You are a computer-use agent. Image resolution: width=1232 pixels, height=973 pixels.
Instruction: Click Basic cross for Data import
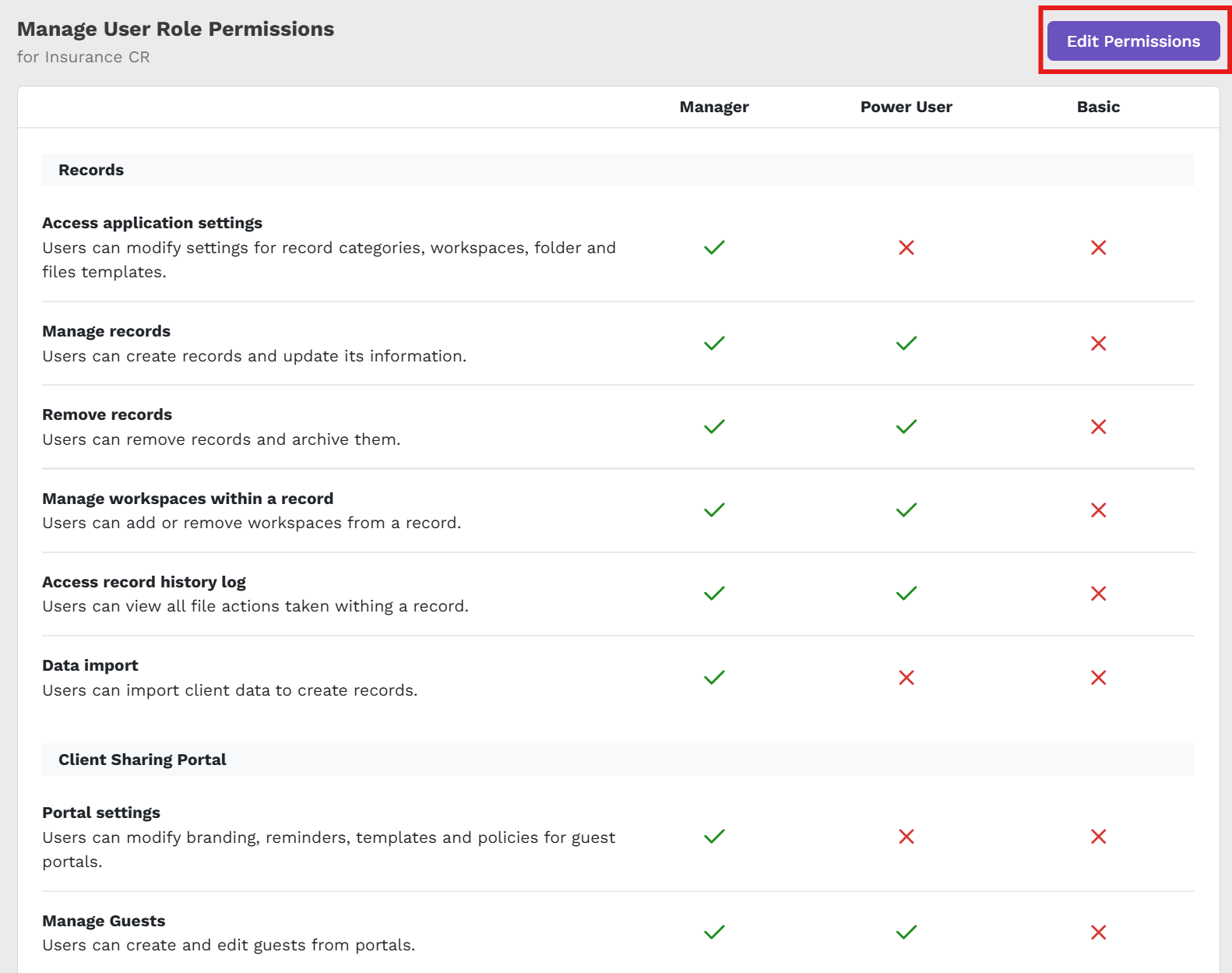coord(1099,678)
